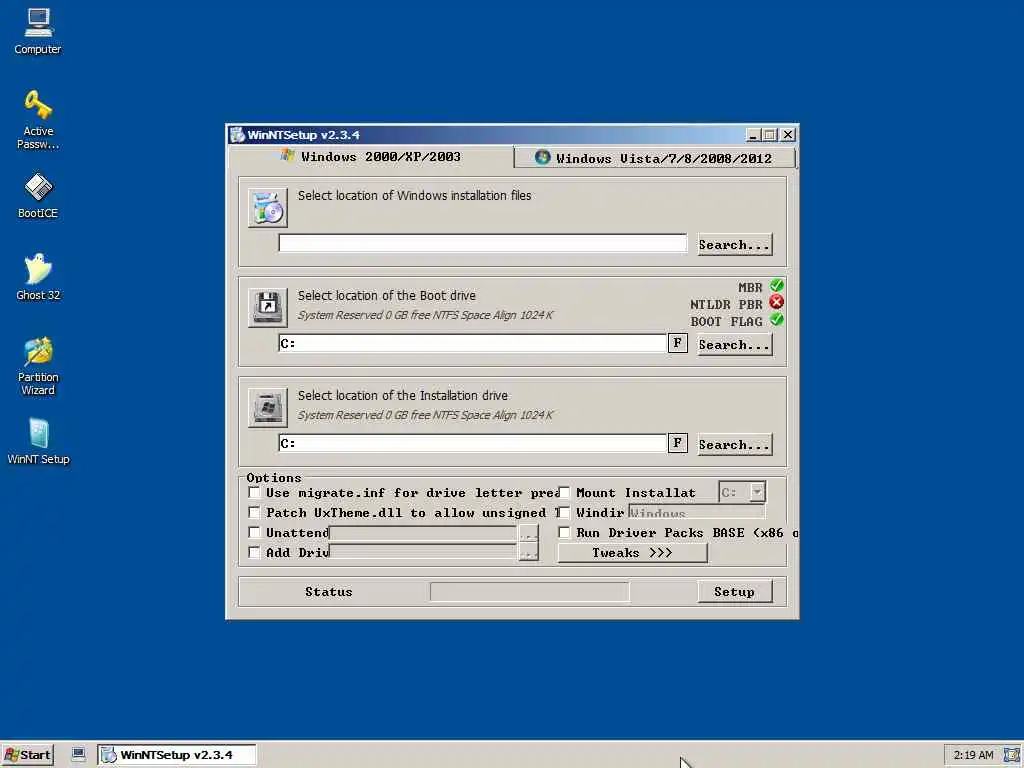The image size is (1024, 768).
Task: Enable Run Driver Packs BASE checkbox
Action: click(x=564, y=532)
